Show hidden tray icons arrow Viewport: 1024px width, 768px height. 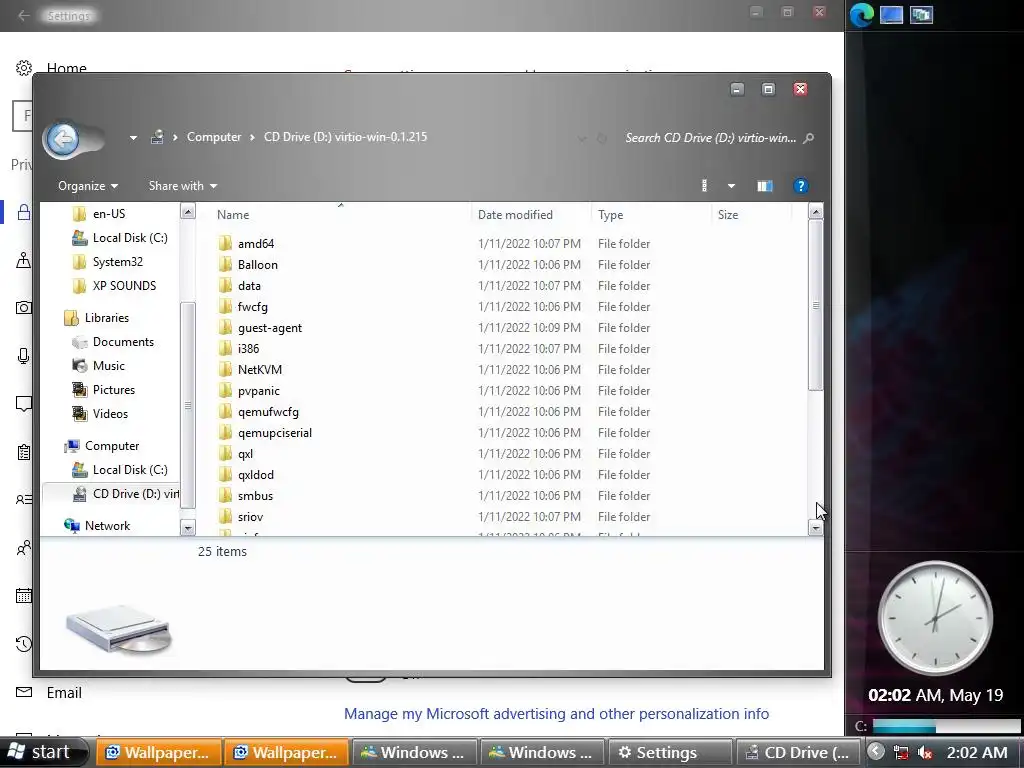pyautogui.click(x=876, y=752)
